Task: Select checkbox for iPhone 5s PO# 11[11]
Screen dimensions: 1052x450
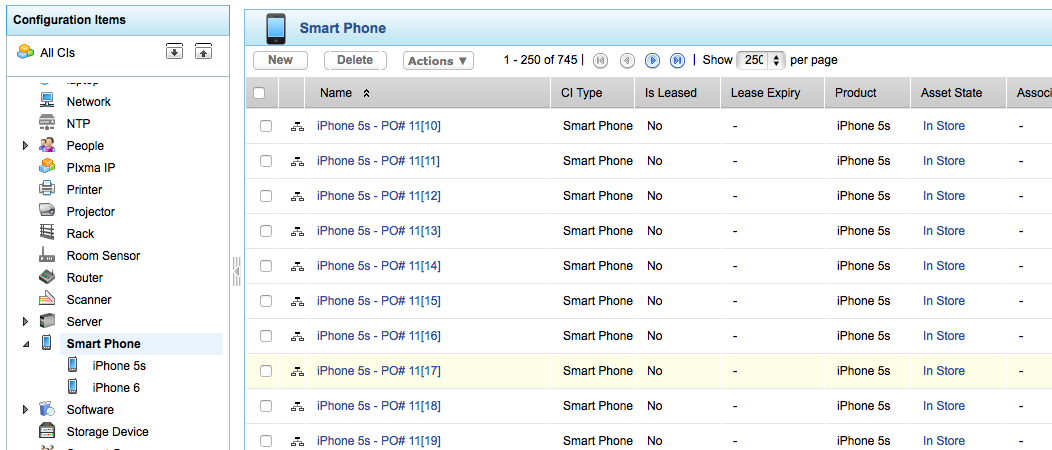Action: (266, 161)
